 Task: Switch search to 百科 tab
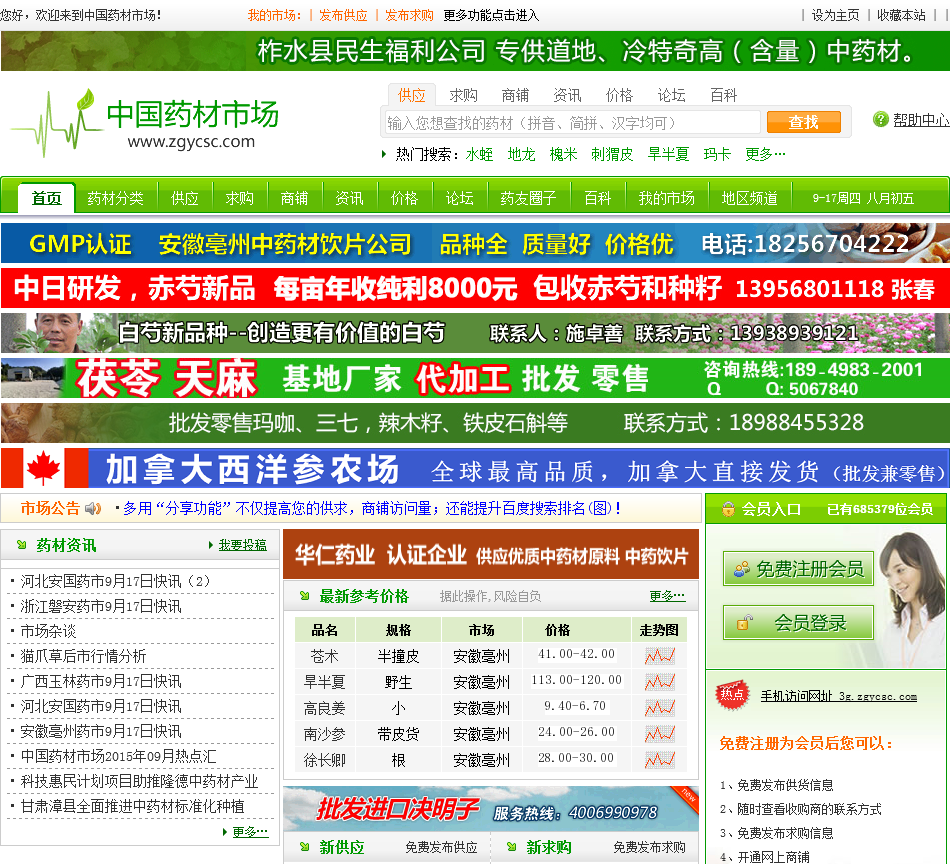(x=724, y=95)
